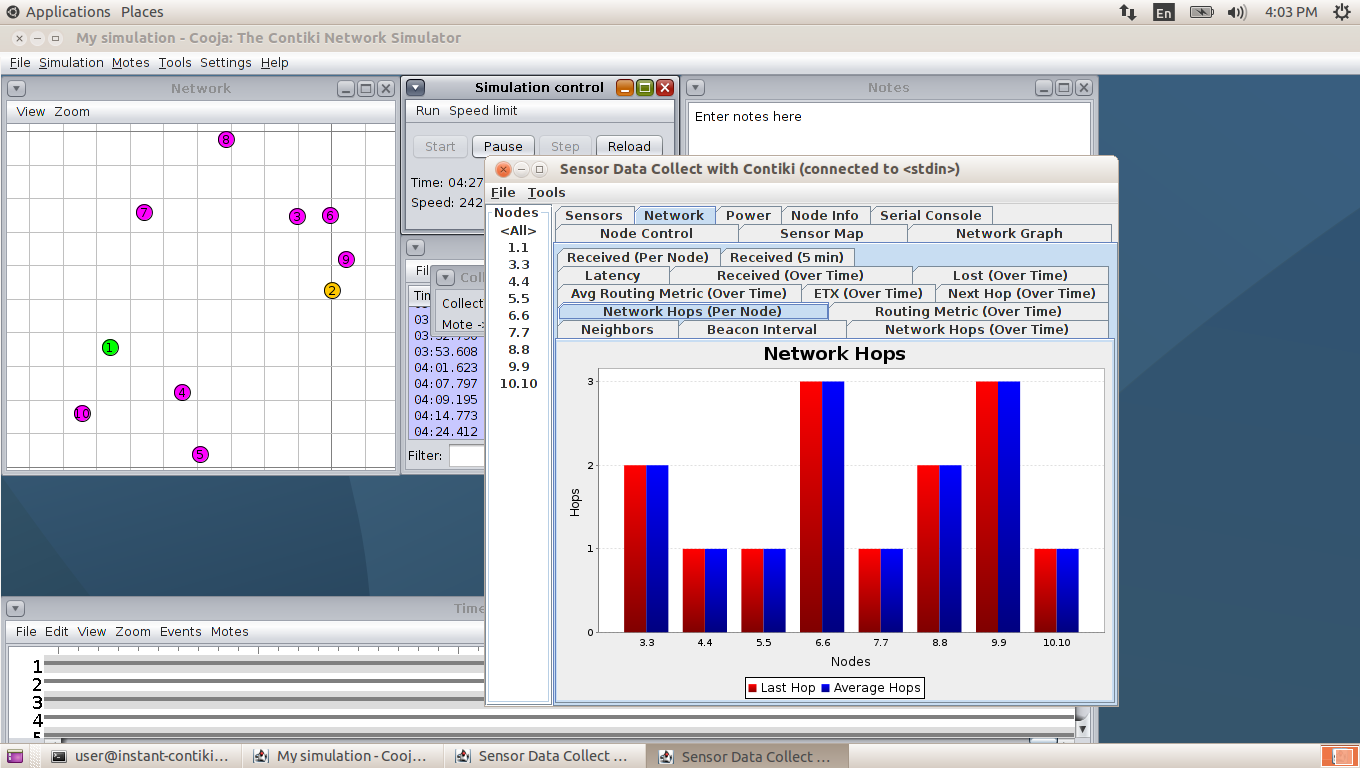Viewport: 1360px width, 768px height.
Task: Click mote 6 in the Network view
Action: [331, 215]
